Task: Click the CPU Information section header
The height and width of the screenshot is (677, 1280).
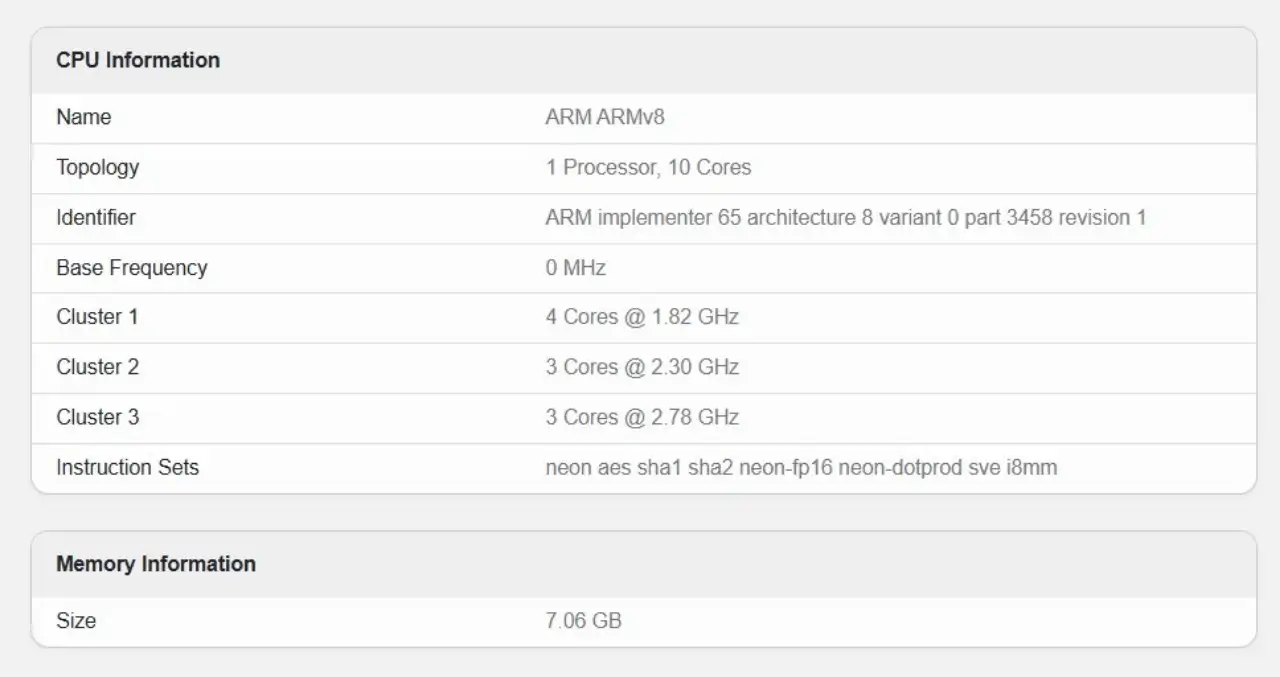Action: tap(138, 60)
